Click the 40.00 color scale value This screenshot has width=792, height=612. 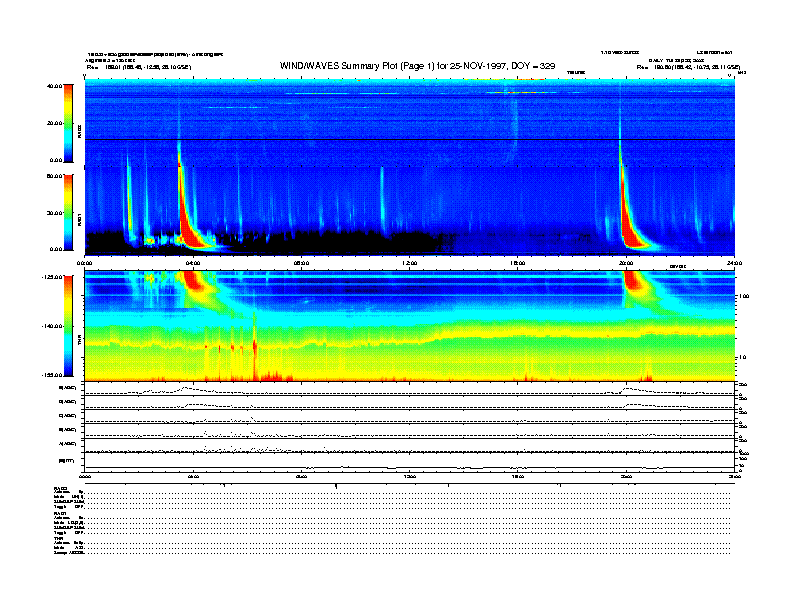pos(54,86)
